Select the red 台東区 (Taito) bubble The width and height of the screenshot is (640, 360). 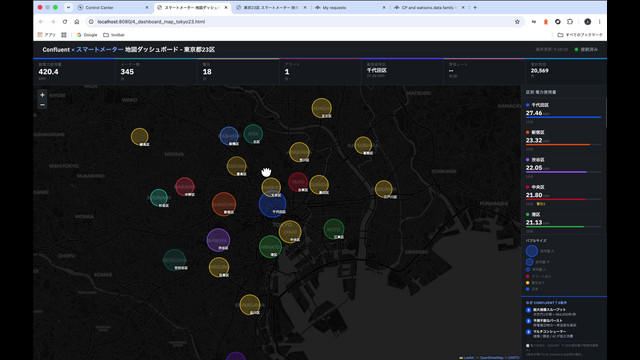coord(298,182)
